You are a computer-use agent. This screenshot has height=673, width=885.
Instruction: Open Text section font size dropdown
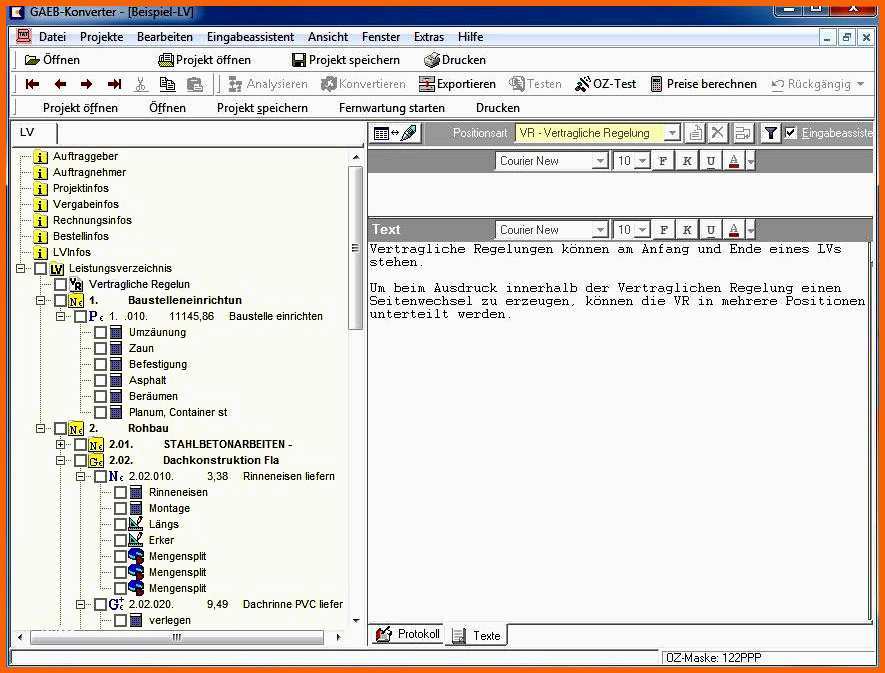643,230
